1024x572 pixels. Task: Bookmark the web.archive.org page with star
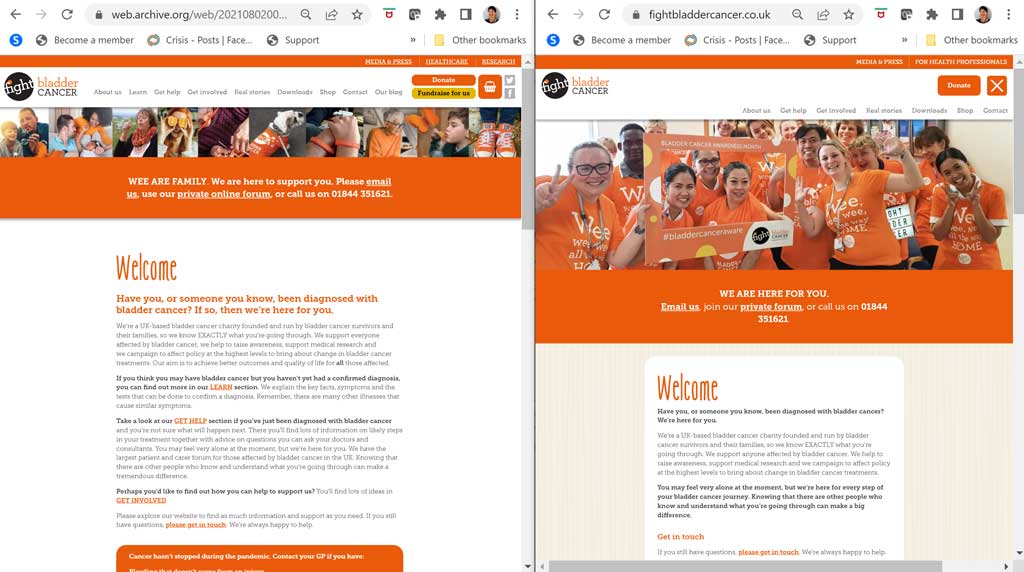(x=357, y=14)
